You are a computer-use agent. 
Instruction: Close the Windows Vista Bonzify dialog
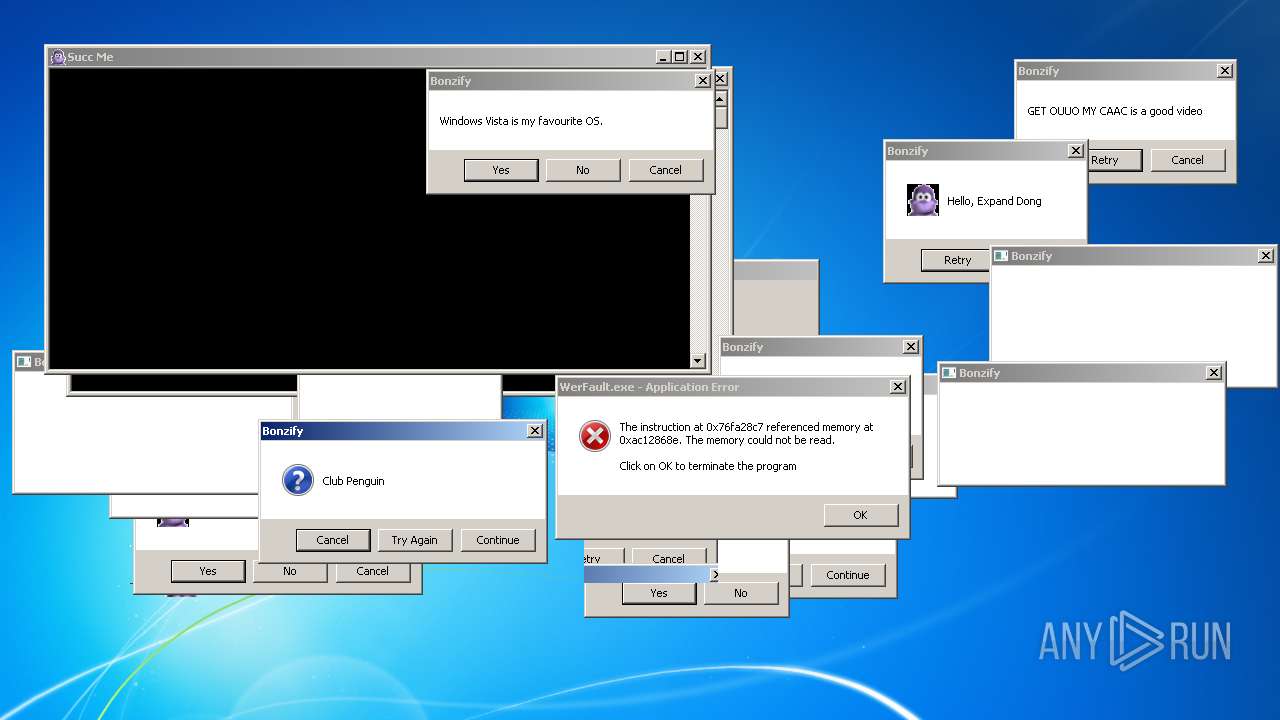(x=703, y=81)
